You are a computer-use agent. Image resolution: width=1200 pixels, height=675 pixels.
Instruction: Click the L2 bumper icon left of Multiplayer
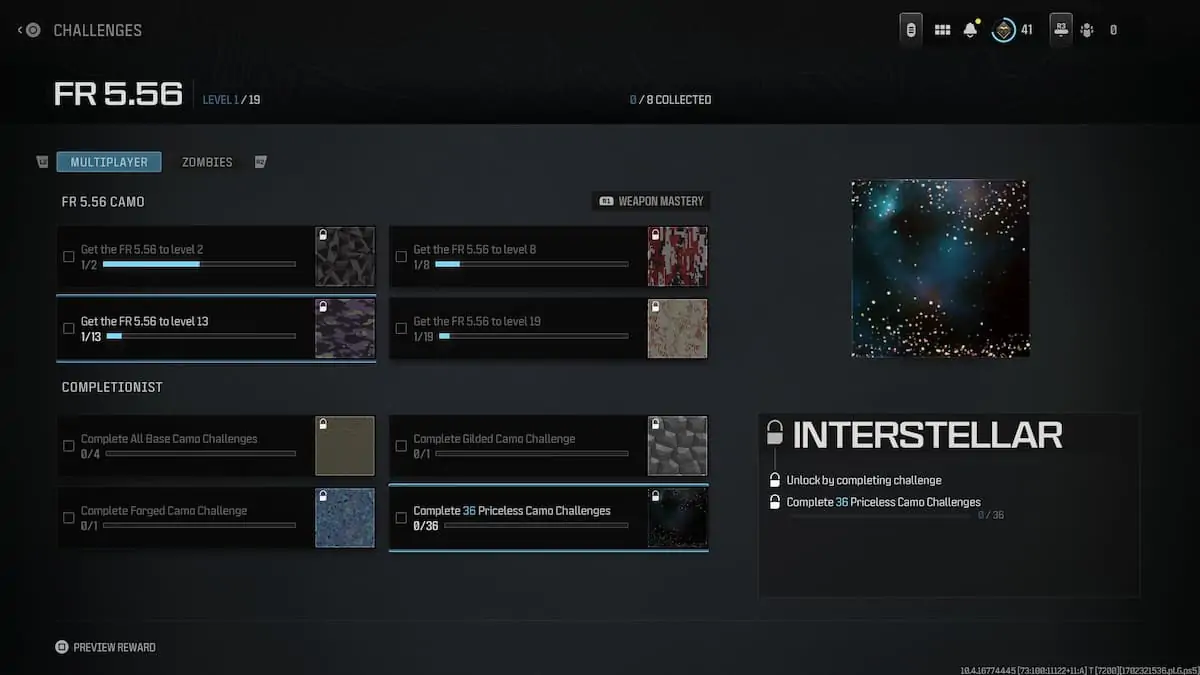(x=42, y=162)
